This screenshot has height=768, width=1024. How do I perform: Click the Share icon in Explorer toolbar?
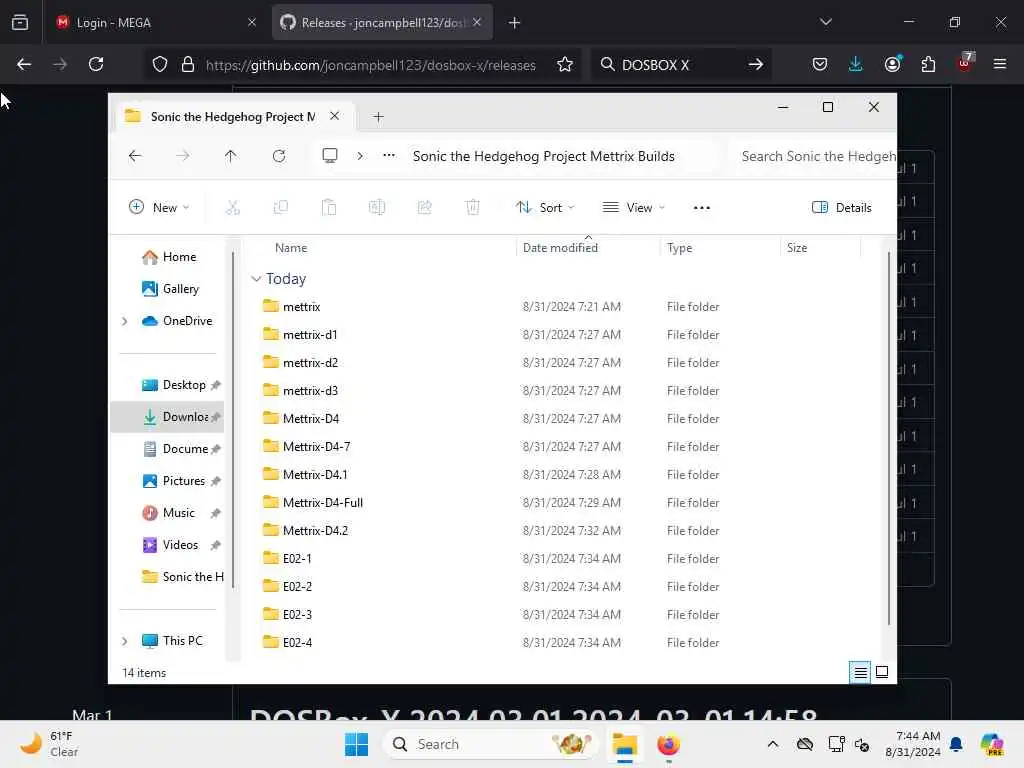tap(424, 208)
